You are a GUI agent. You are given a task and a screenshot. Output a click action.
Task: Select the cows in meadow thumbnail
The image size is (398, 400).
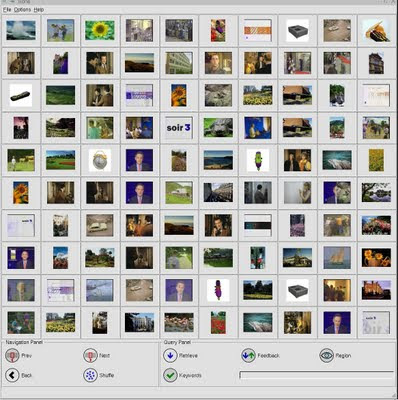(x=21, y=160)
